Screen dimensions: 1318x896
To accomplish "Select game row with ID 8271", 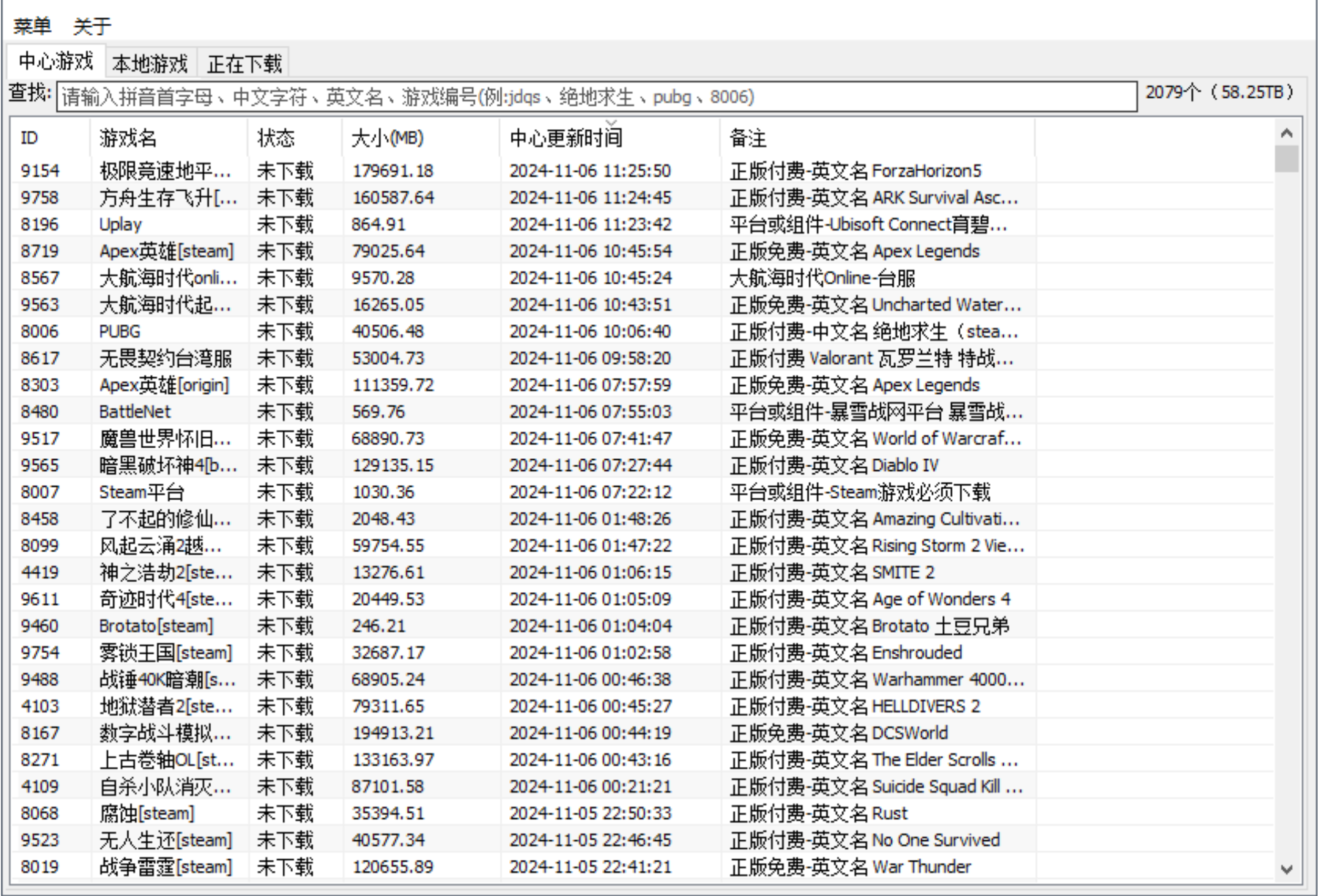I will 642,759.
